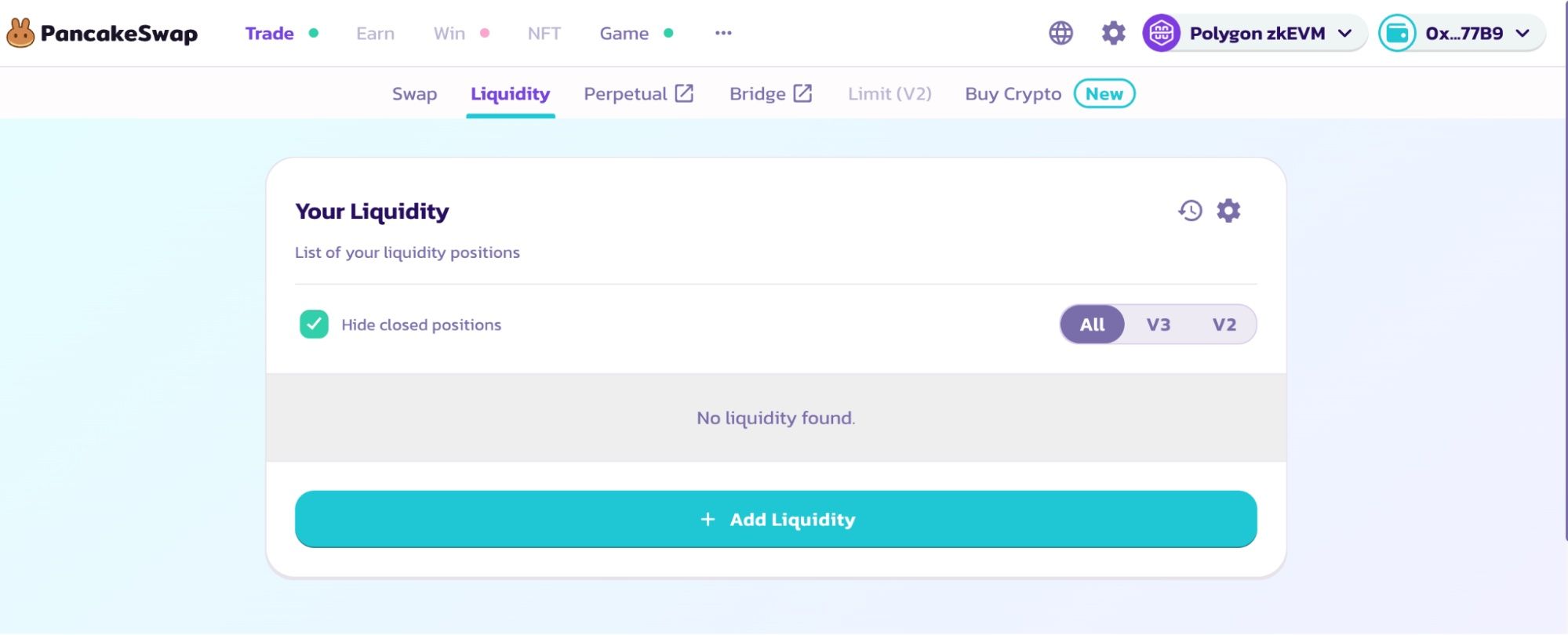1568x635 pixels.
Task: Select the All positions filter
Action: point(1092,325)
